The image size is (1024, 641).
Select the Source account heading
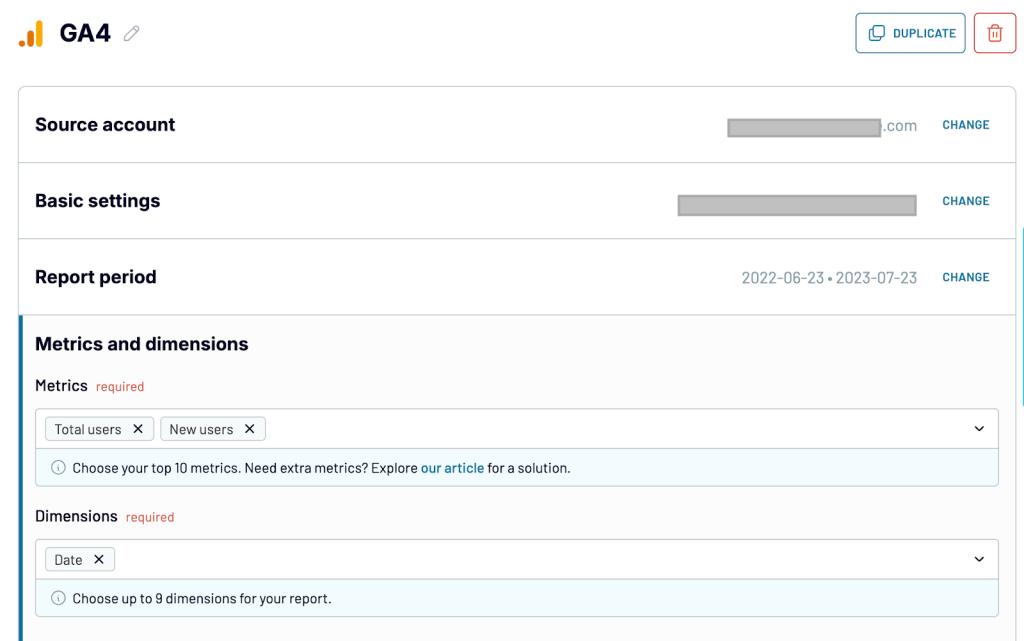tap(105, 125)
